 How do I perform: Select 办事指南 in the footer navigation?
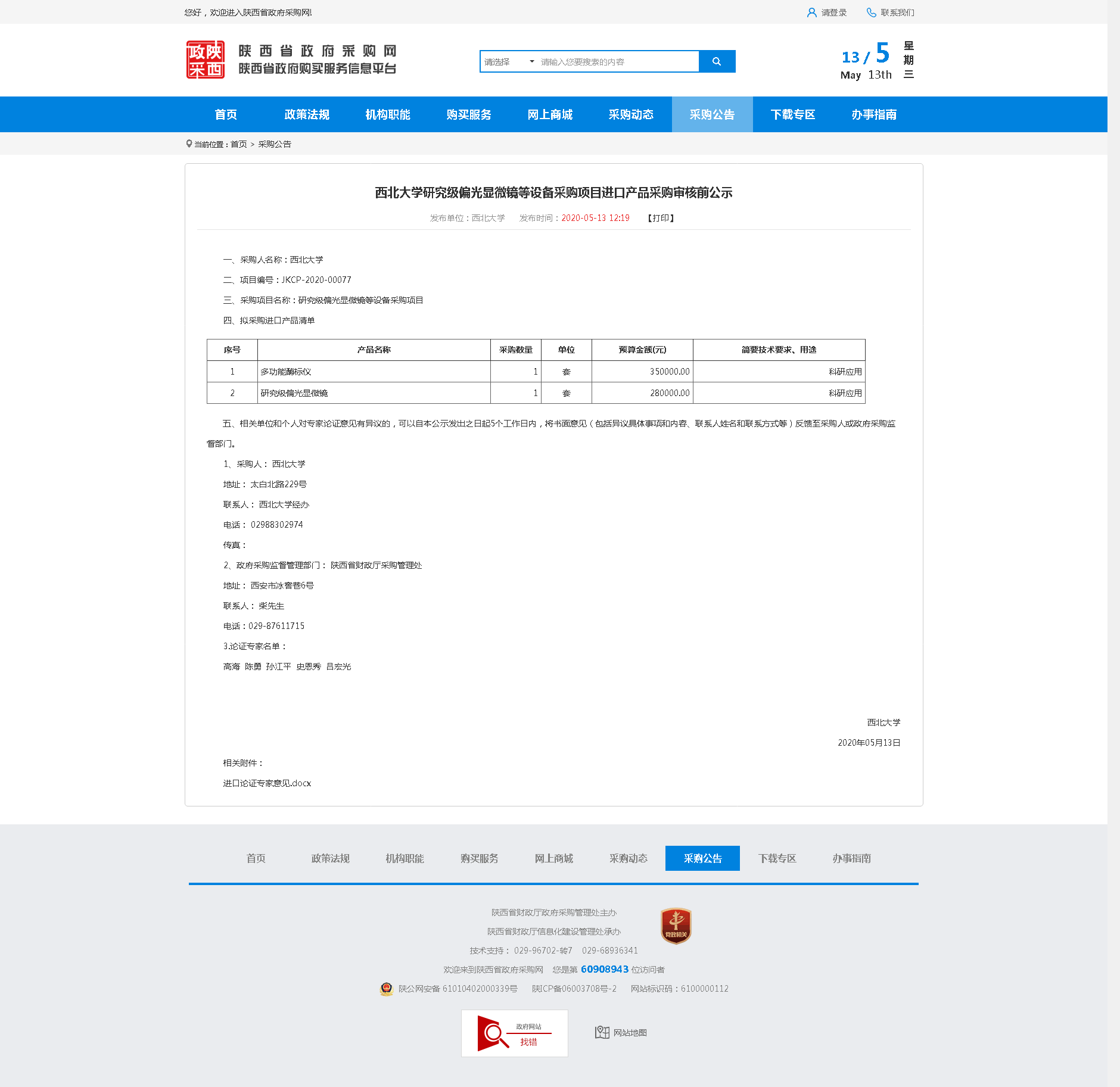click(x=851, y=858)
